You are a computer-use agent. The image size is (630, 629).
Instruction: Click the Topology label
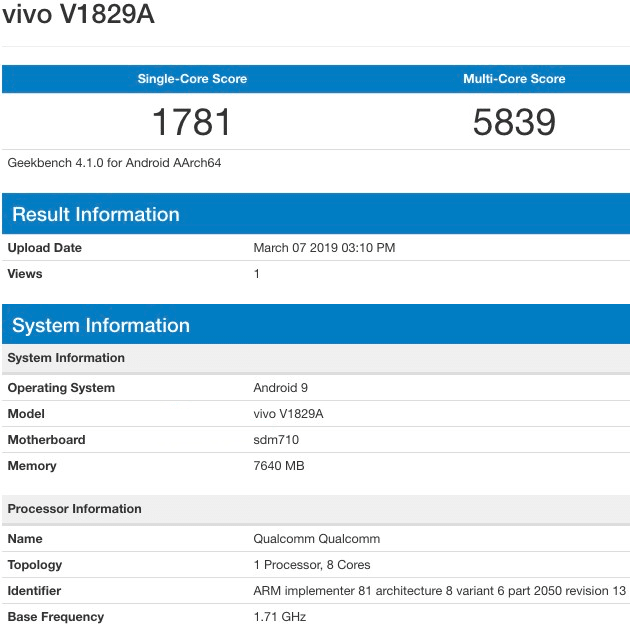[35, 565]
